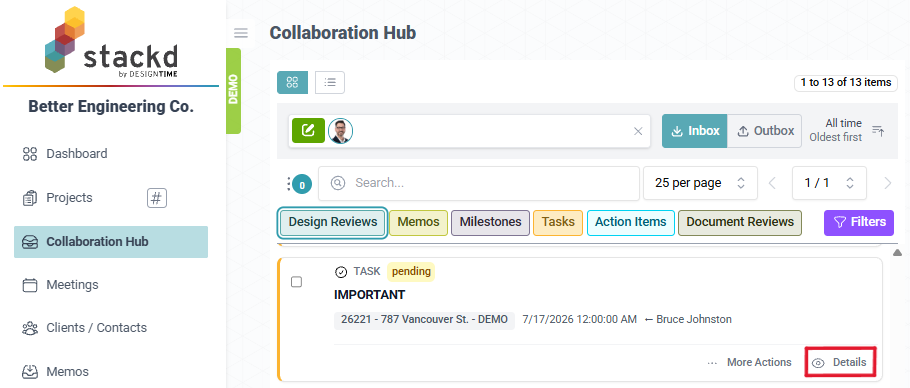Select the user avatar in the recipient field
This screenshot has width=910, height=388.
tap(340, 131)
